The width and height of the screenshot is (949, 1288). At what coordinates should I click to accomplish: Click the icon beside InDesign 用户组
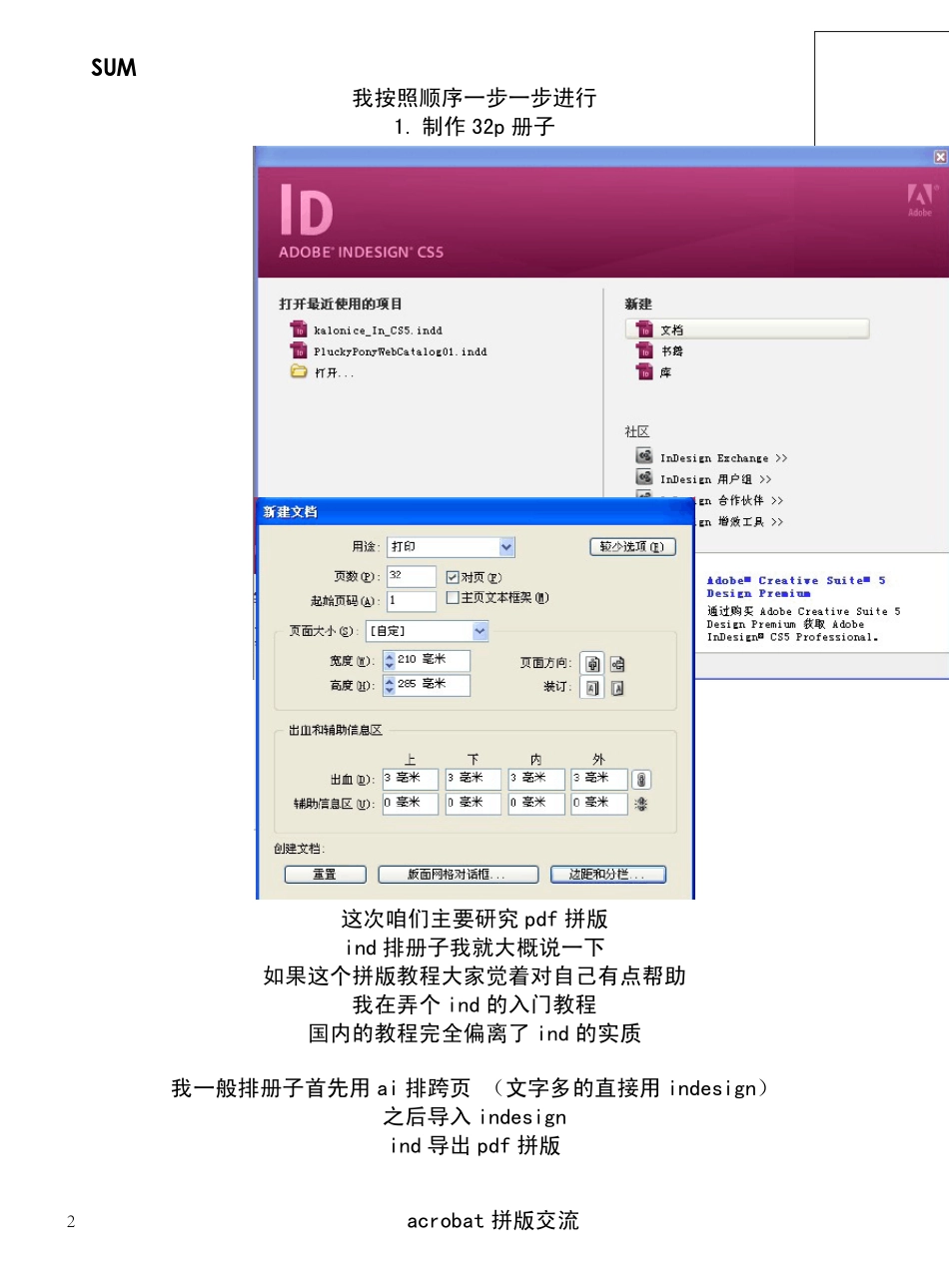[x=644, y=477]
